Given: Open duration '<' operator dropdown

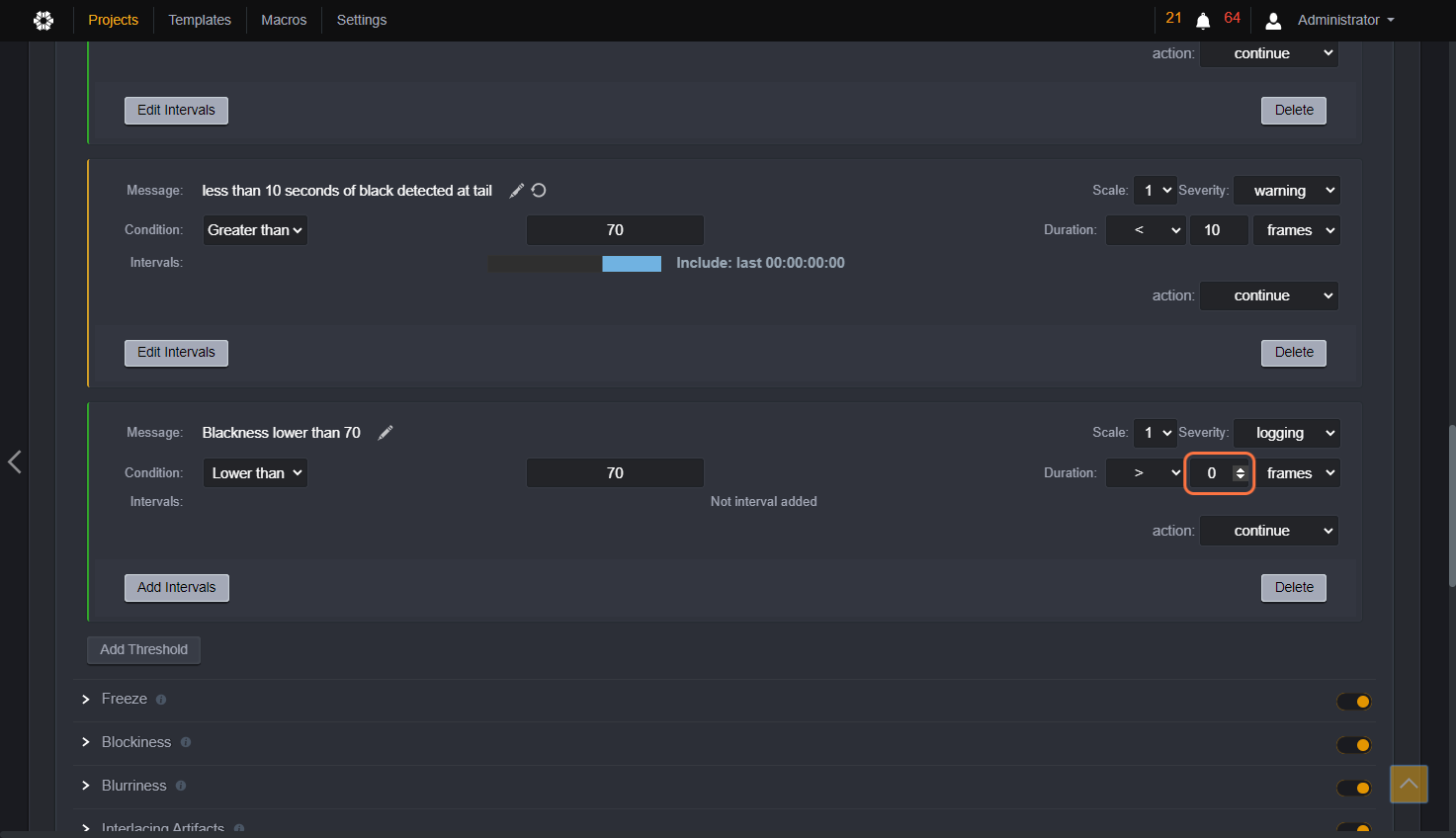Looking at the screenshot, I should click(x=1146, y=230).
